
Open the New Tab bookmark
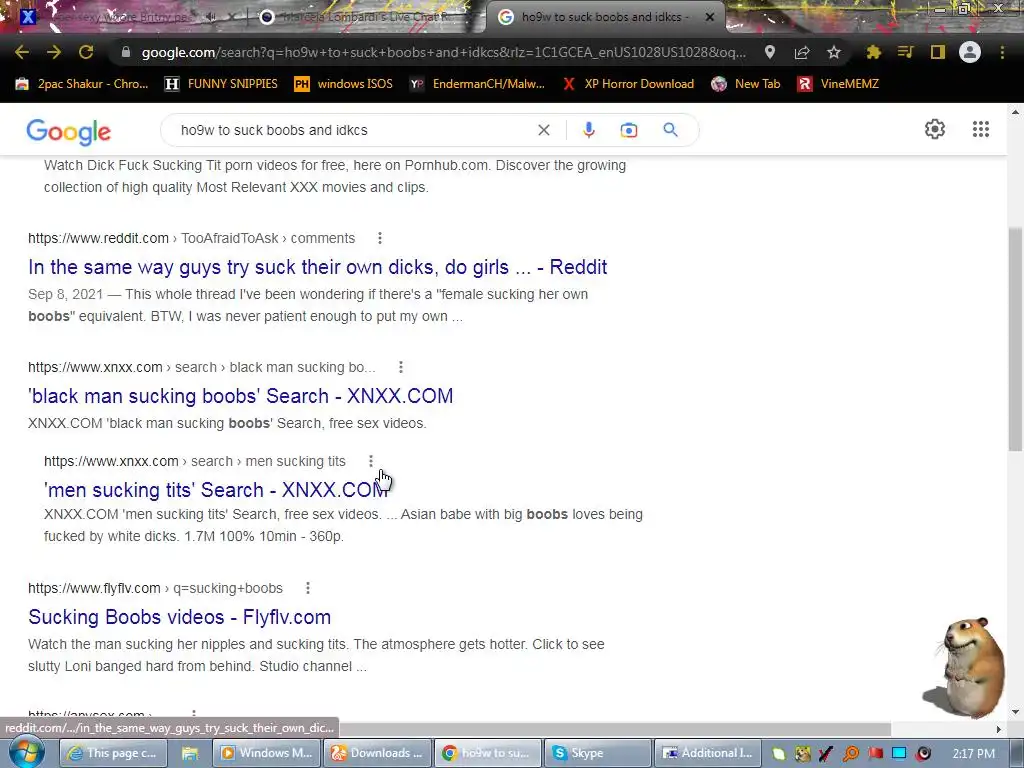[x=746, y=84]
